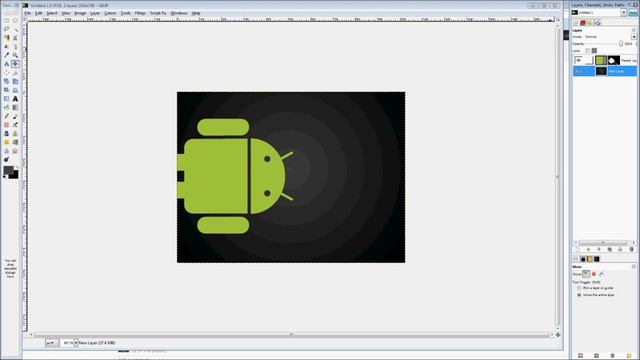Viewport: 640px width, 360px height.
Task: Open the Colors menu
Action: pyautogui.click(x=110, y=13)
